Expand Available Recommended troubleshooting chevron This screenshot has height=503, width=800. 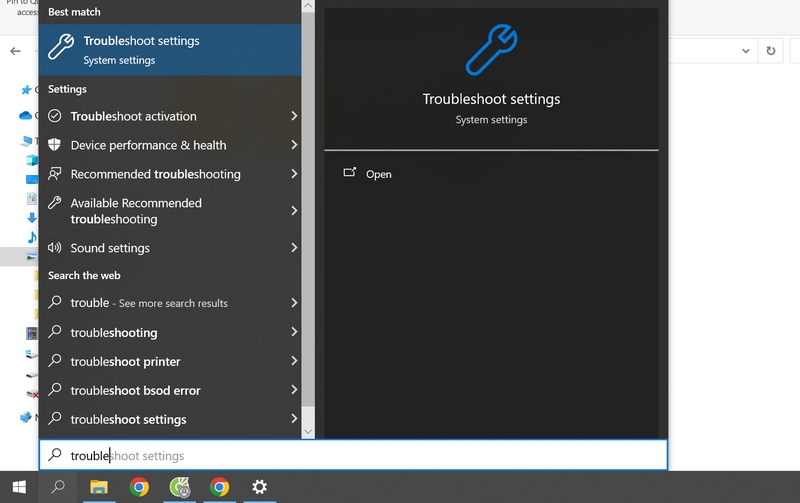click(294, 211)
